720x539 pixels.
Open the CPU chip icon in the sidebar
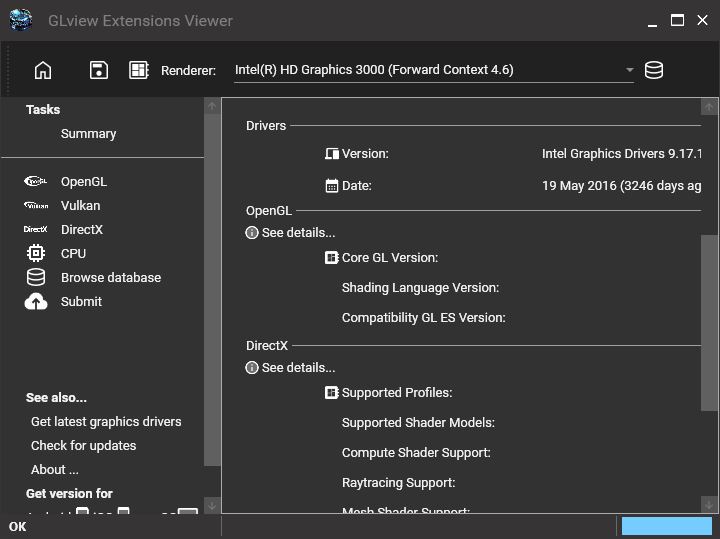tap(36, 253)
